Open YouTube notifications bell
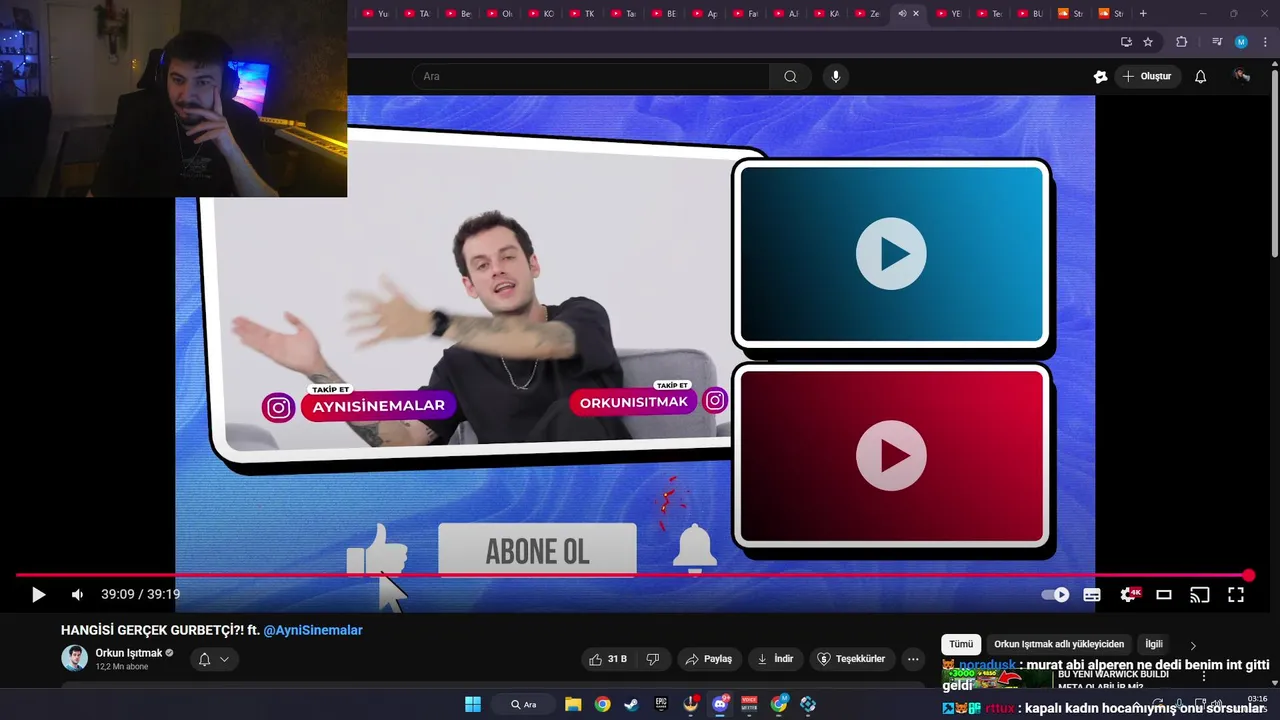 (1201, 76)
